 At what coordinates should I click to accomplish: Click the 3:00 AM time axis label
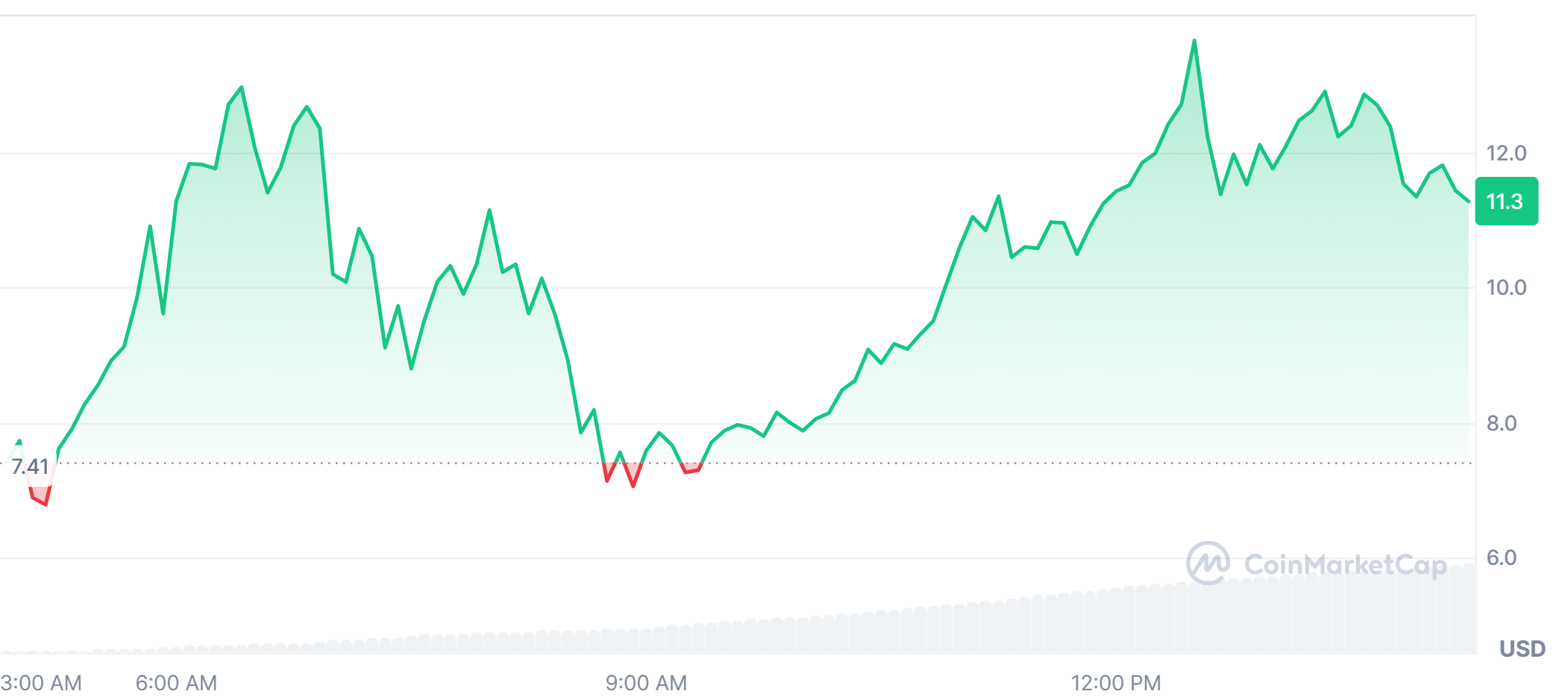pyautogui.click(x=41, y=683)
